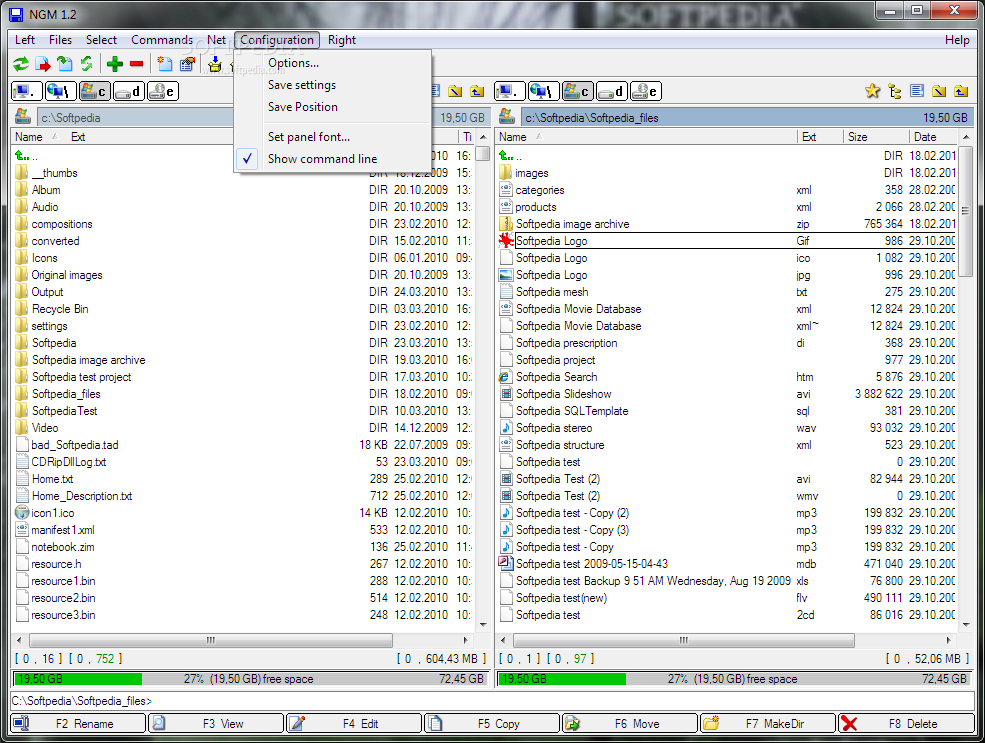Click the green plus select icon
This screenshot has width=985, height=743.
[115, 64]
